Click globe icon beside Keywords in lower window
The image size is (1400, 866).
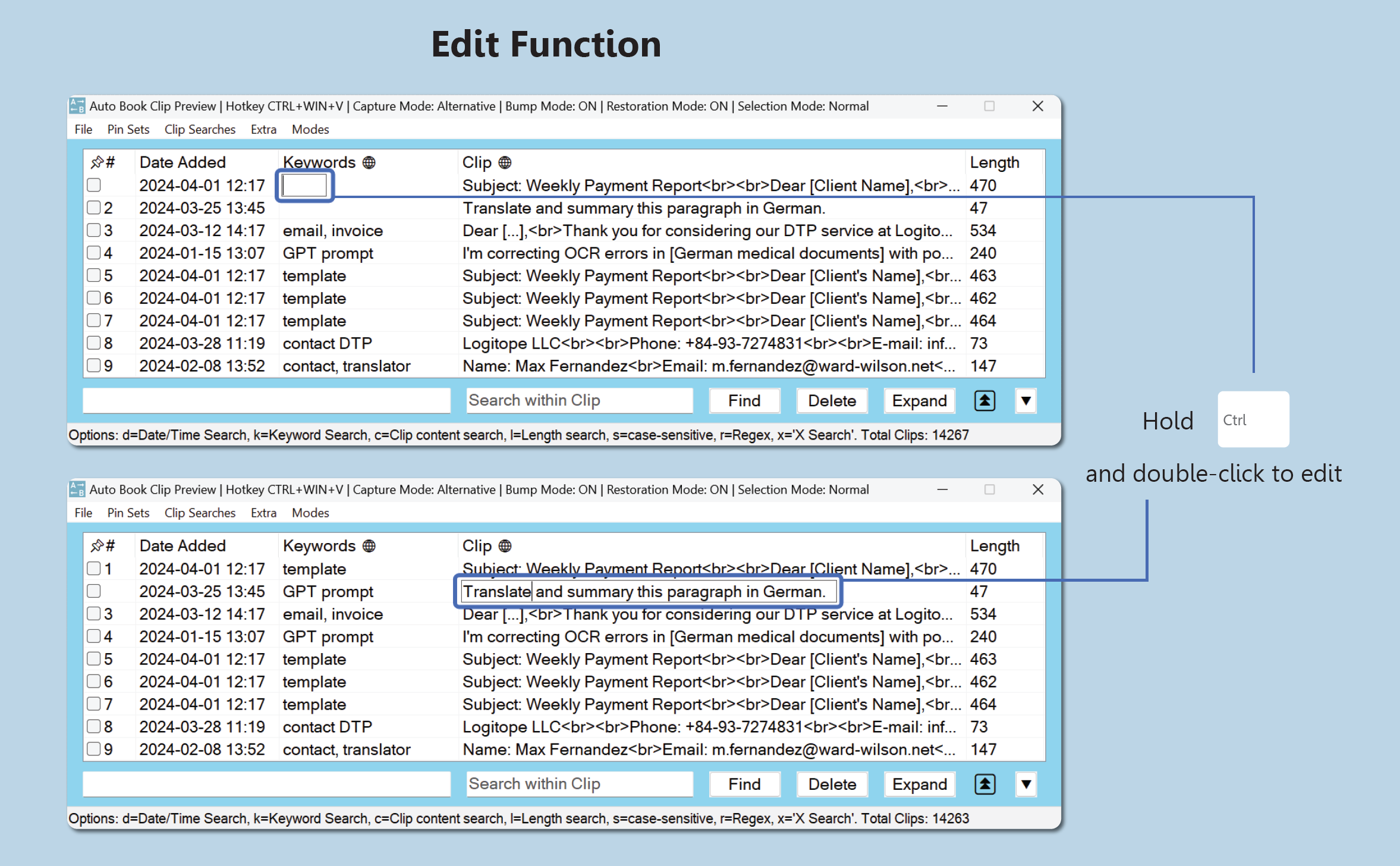369,546
